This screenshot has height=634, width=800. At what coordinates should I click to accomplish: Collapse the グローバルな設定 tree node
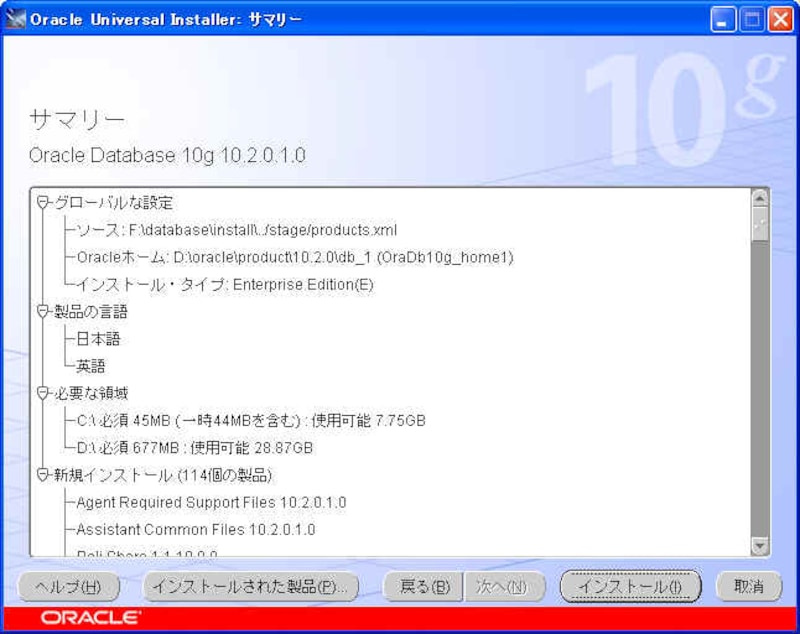pyautogui.click(x=43, y=203)
